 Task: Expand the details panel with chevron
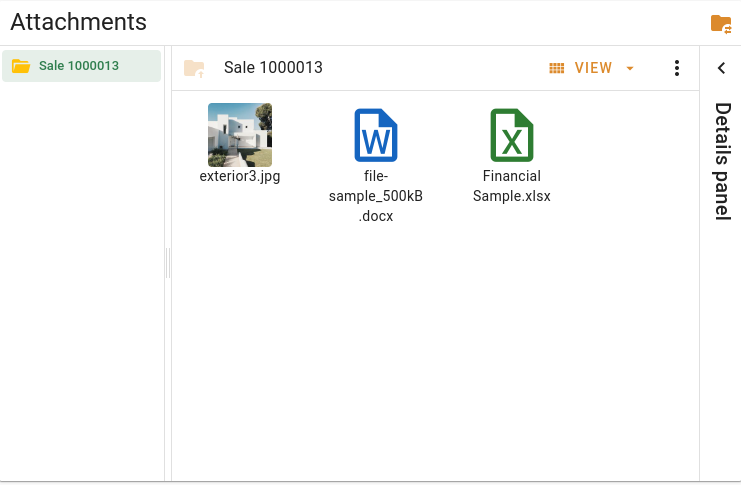pyautogui.click(x=721, y=68)
